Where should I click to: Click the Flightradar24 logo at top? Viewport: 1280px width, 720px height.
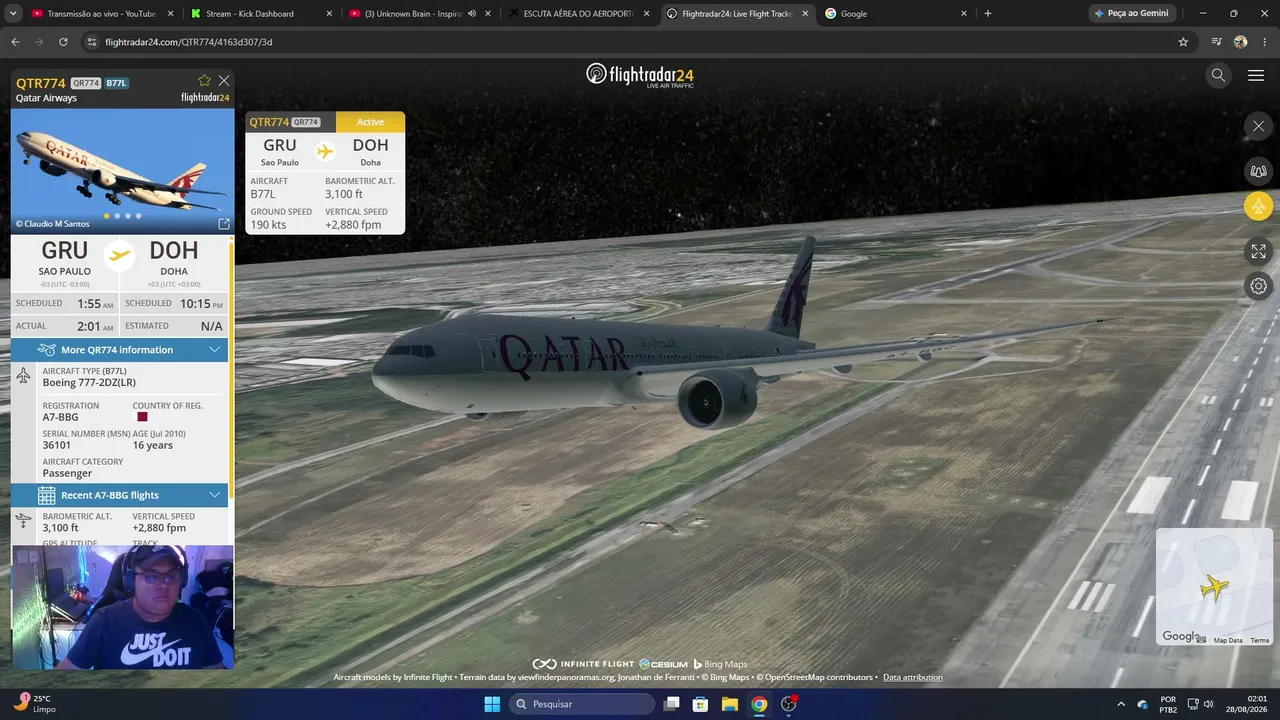click(640, 75)
